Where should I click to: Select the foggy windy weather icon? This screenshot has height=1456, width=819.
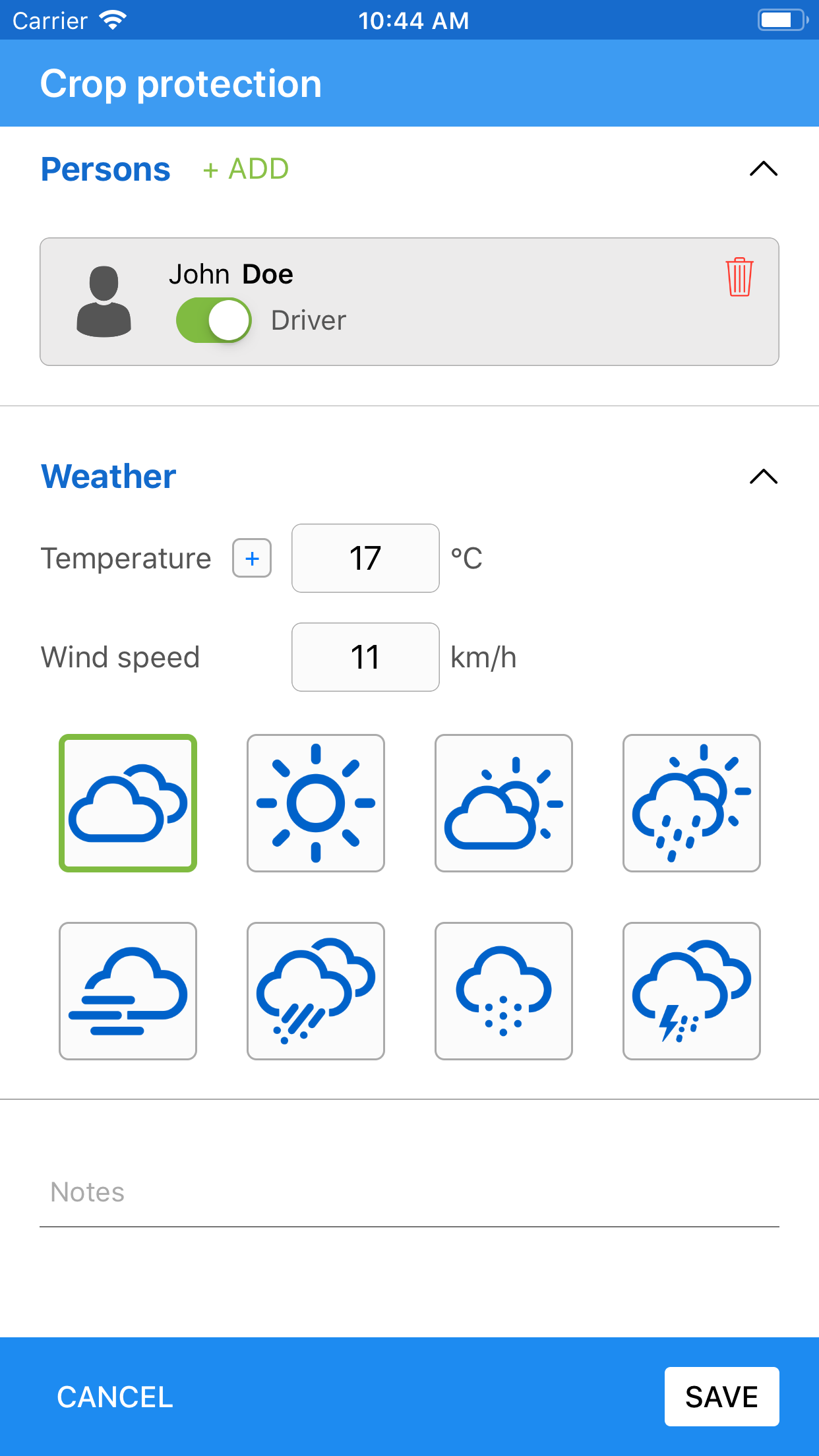coord(128,991)
